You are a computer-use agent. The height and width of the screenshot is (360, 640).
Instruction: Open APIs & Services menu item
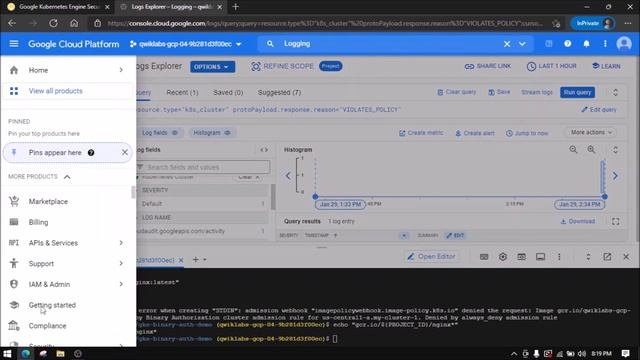[53, 243]
